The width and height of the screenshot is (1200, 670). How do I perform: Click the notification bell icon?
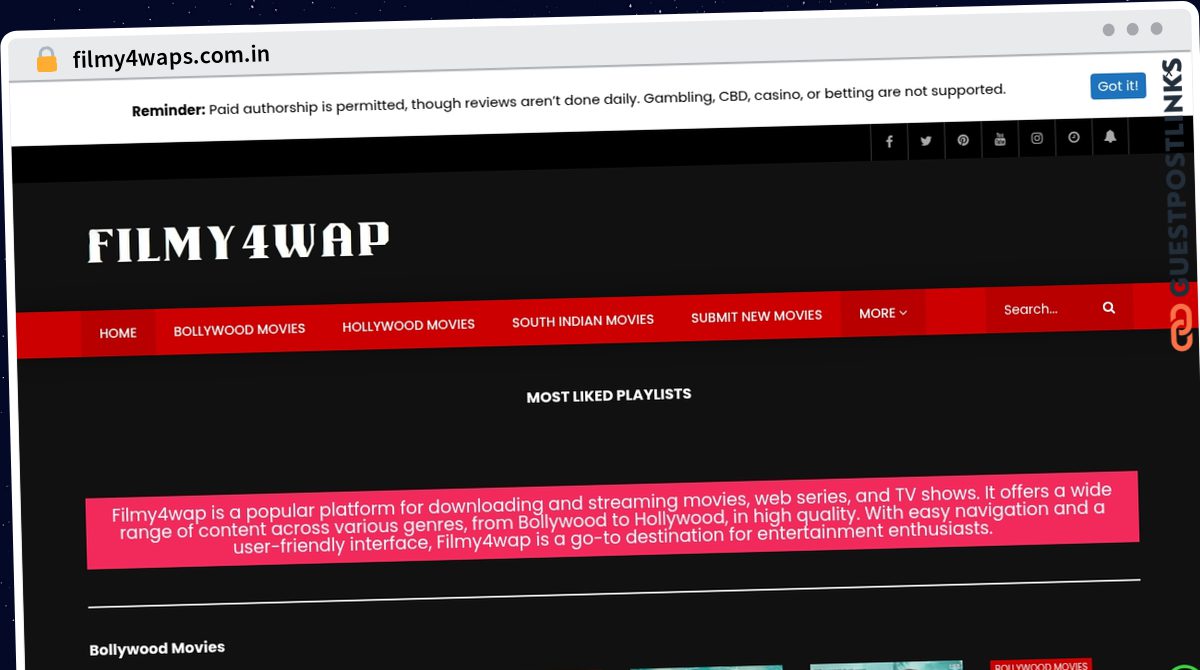[1110, 136]
